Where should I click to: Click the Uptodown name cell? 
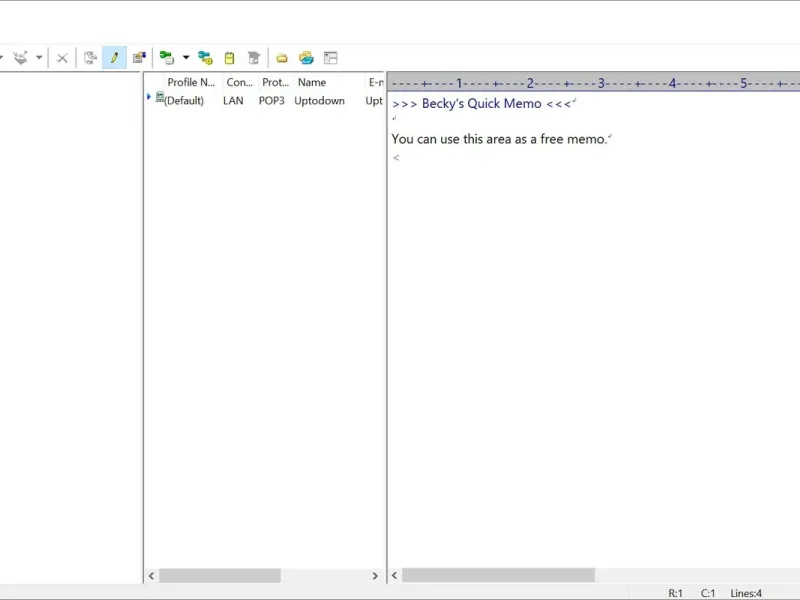tap(319, 101)
